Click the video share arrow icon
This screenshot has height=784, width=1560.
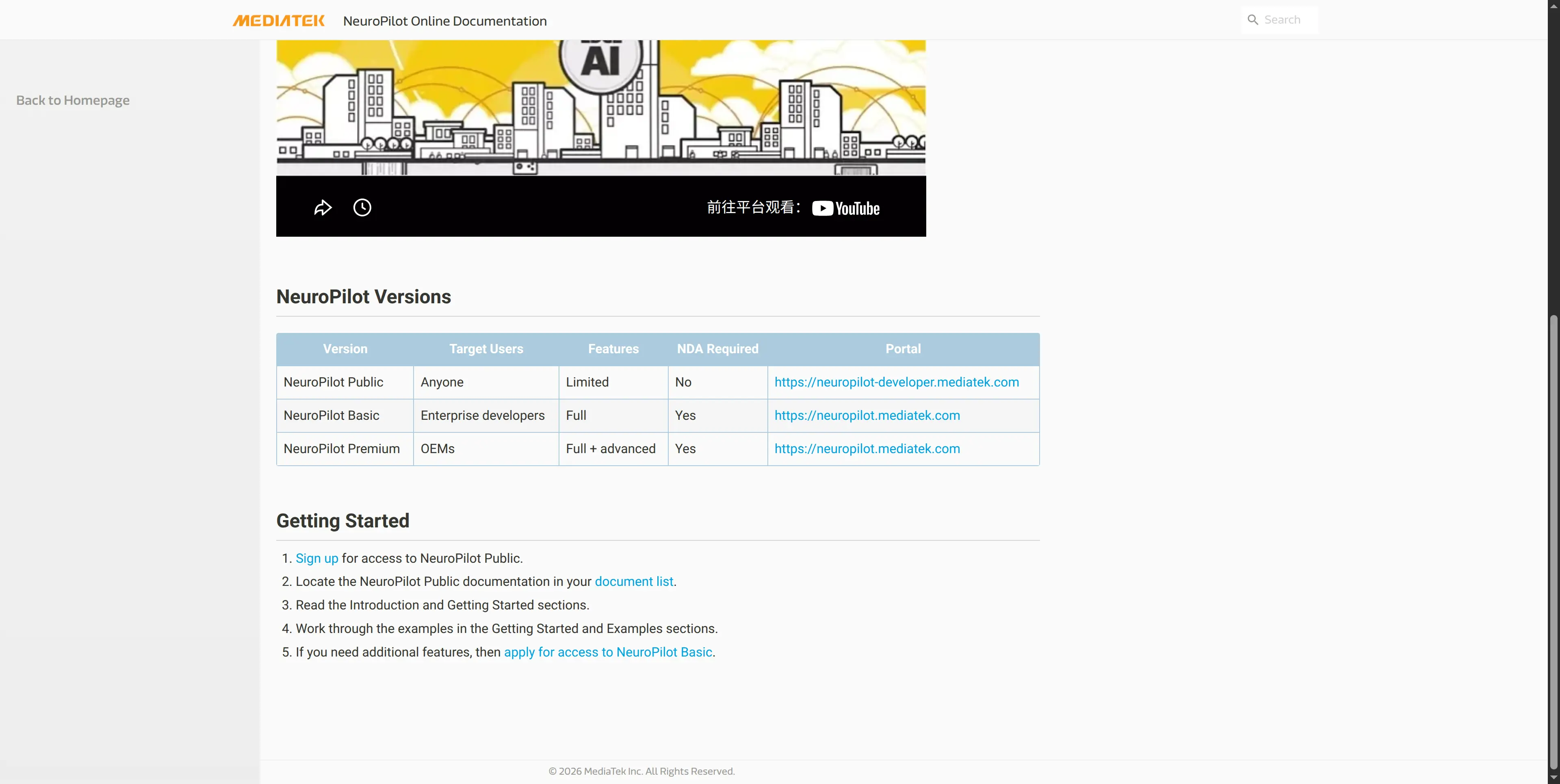323,207
